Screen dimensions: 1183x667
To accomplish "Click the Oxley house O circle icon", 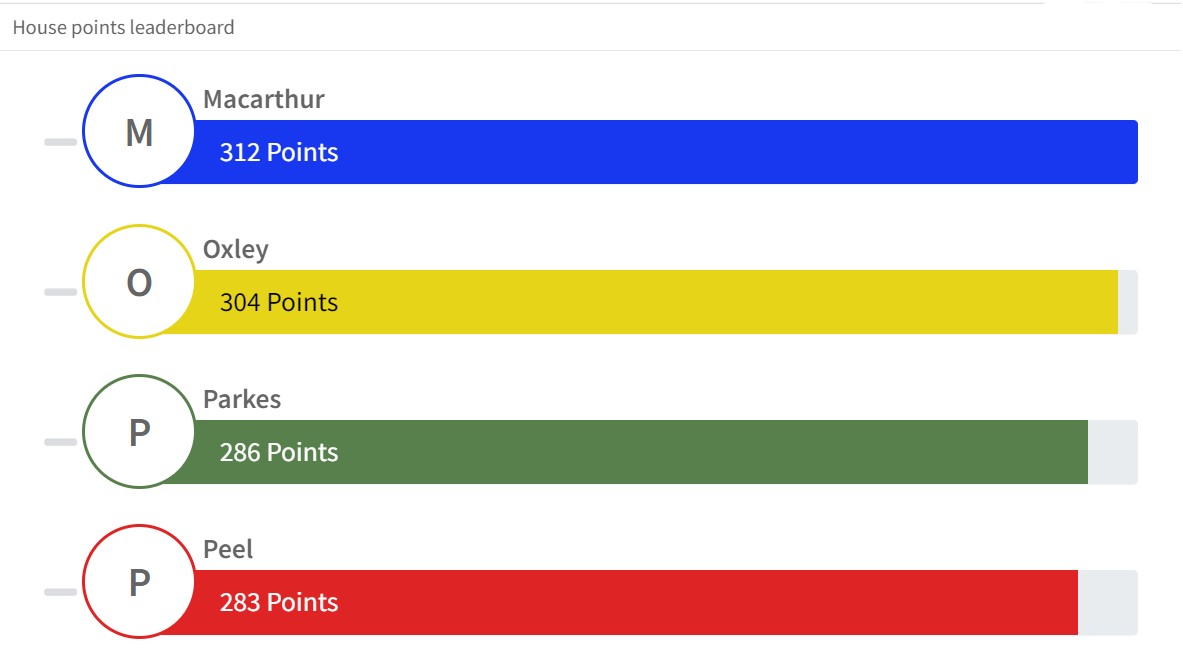I will (139, 281).
